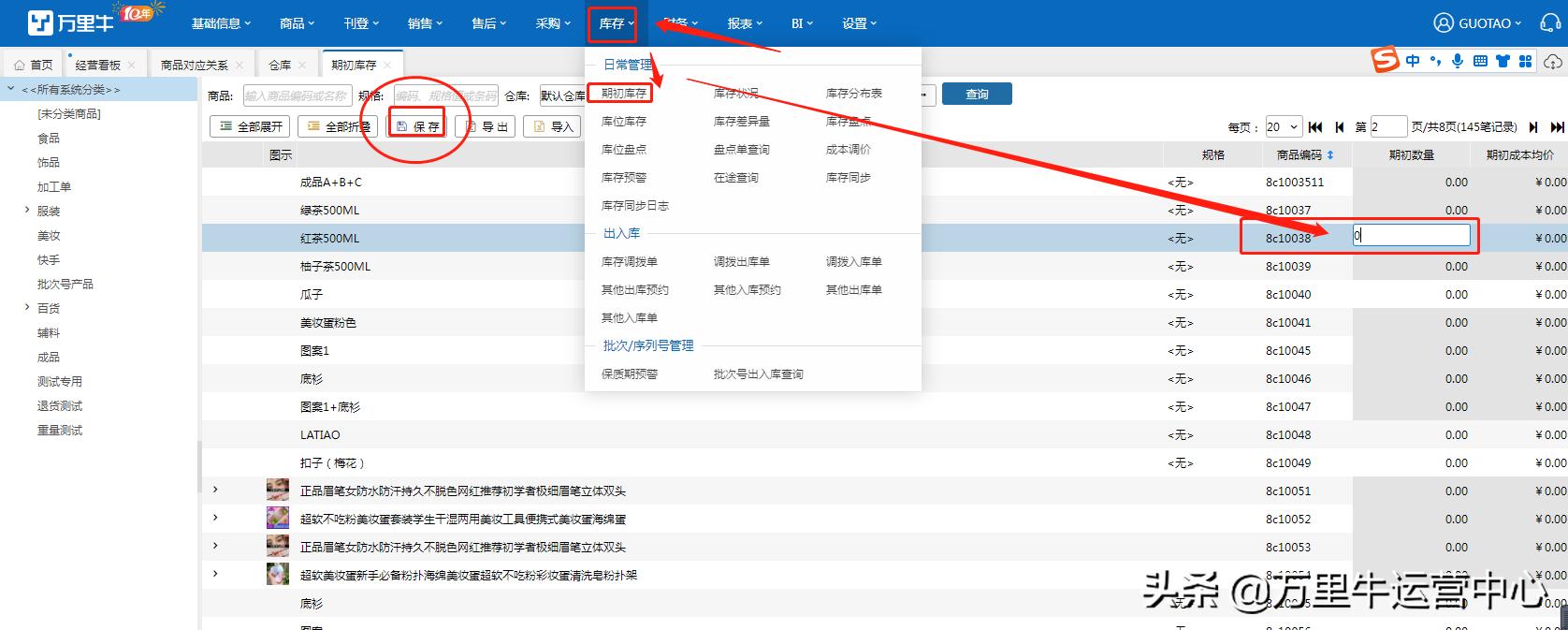Click thumbnail of 8c10052 makeup sponge product

278,518
